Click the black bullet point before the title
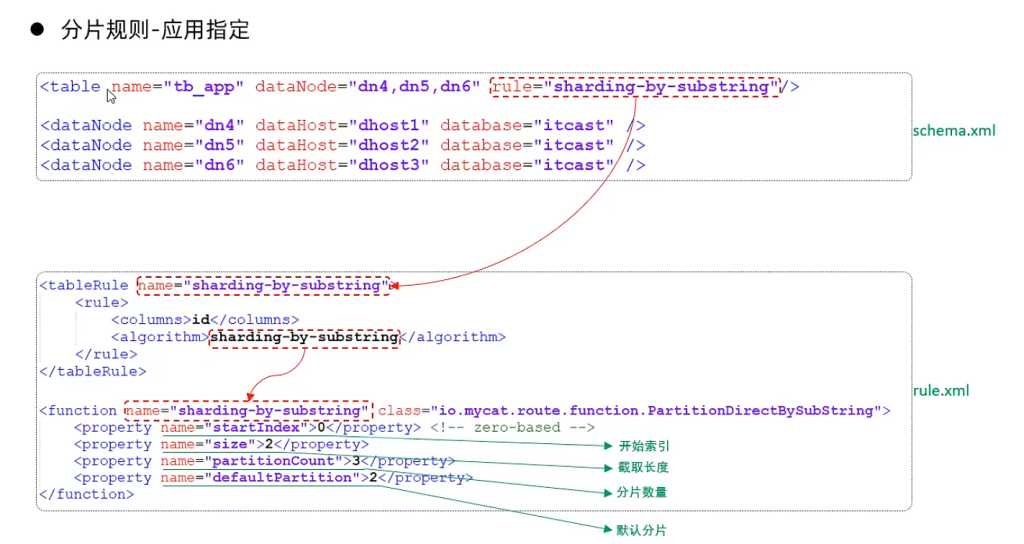Screen dimensions: 1024x544 [x=38, y=30]
